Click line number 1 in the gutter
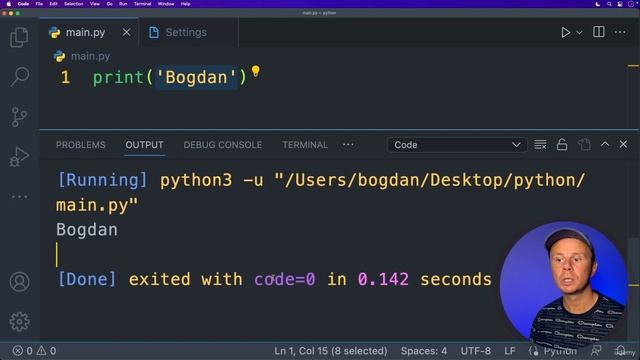 [x=66, y=77]
